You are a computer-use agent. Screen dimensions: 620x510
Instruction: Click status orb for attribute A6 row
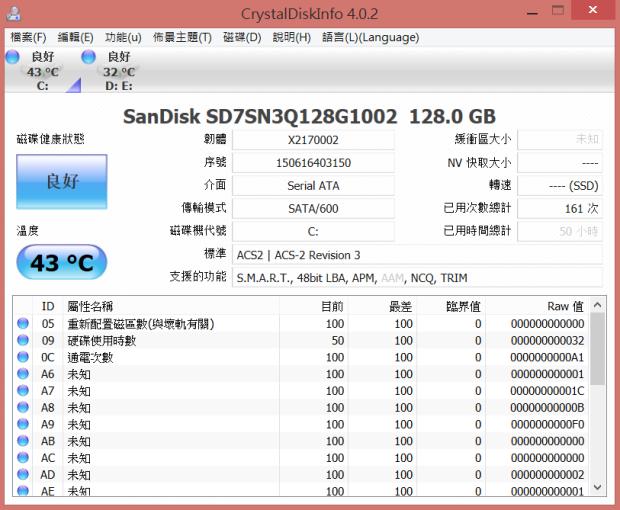pyautogui.click(x=23, y=374)
